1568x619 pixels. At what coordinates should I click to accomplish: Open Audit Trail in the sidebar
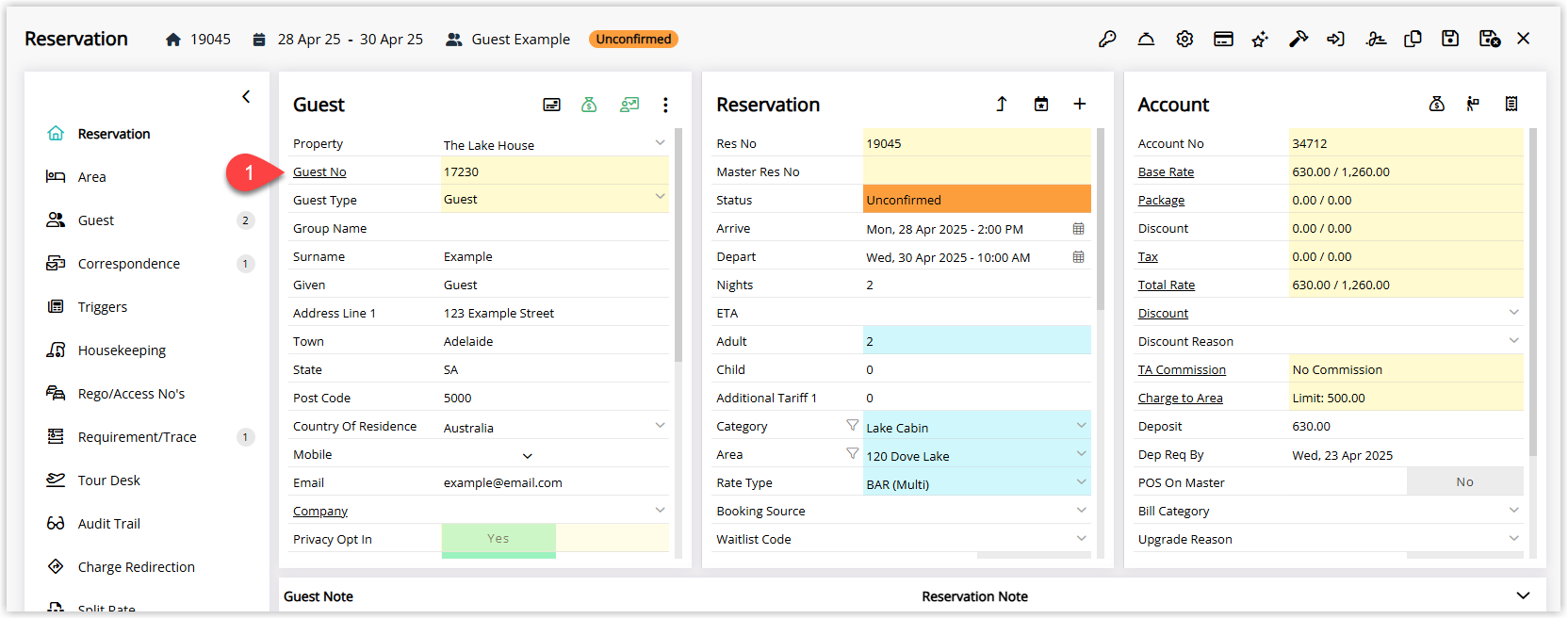click(109, 524)
